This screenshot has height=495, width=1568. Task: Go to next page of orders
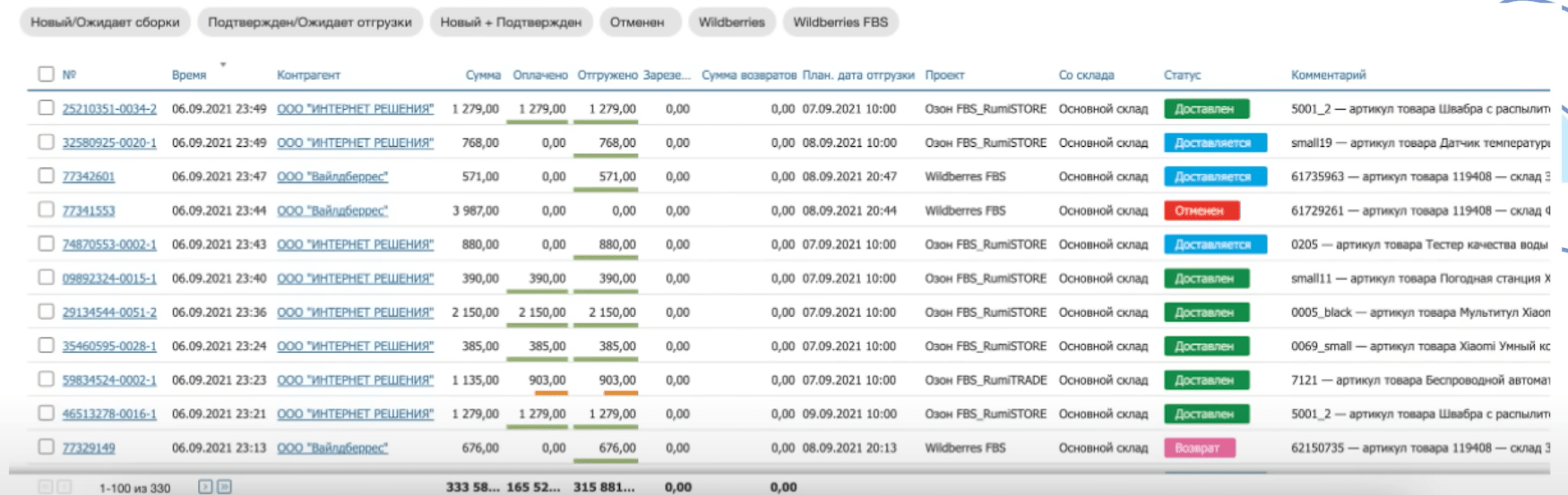pyautogui.click(x=205, y=487)
